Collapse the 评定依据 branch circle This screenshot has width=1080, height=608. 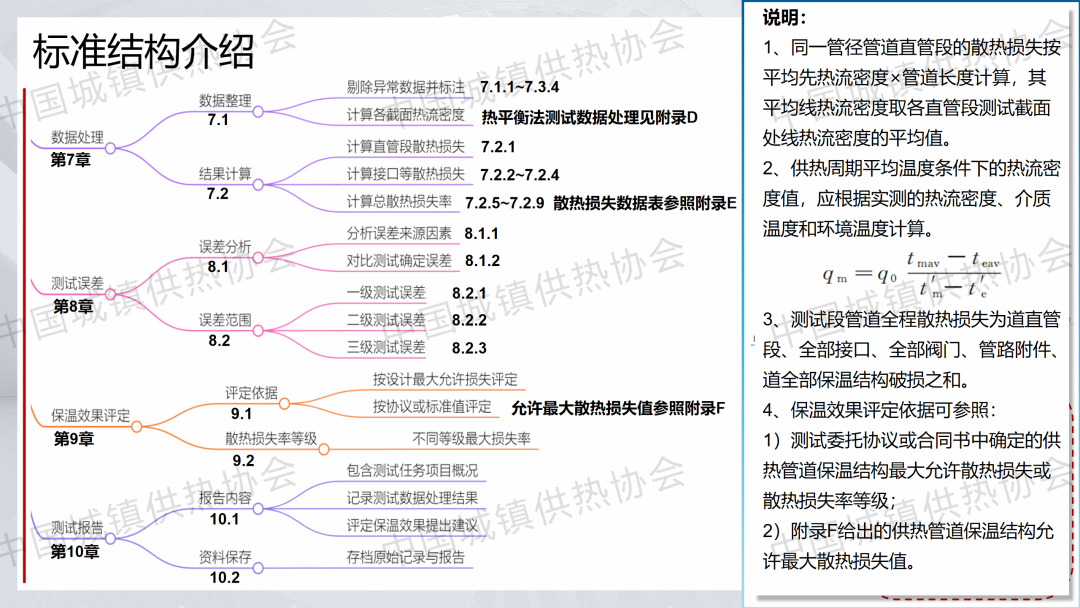point(285,403)
